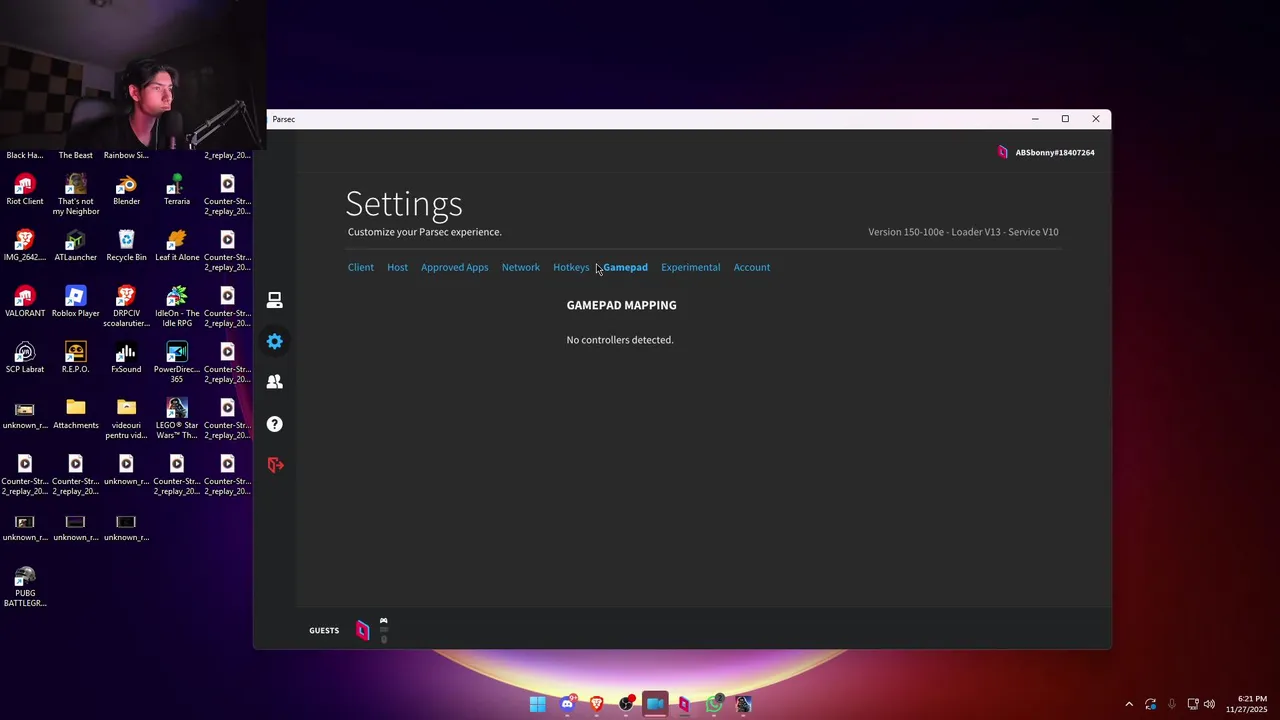The width and height of the screenshot is (1280, 720).
Task: Open the Help question mark icon
Action: pyautogui.click(x=275, y=424)
